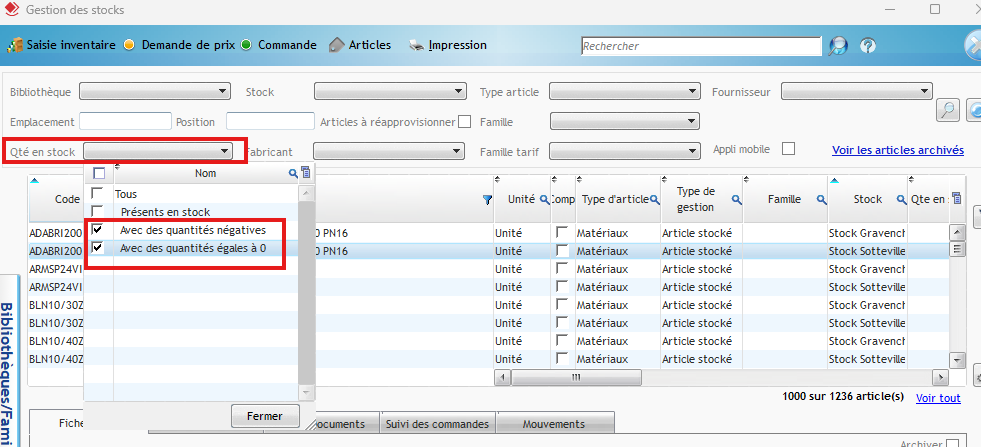Toggle Comp checkbox in Stock Sotteville BLN10/40Z row

point(562,359)
